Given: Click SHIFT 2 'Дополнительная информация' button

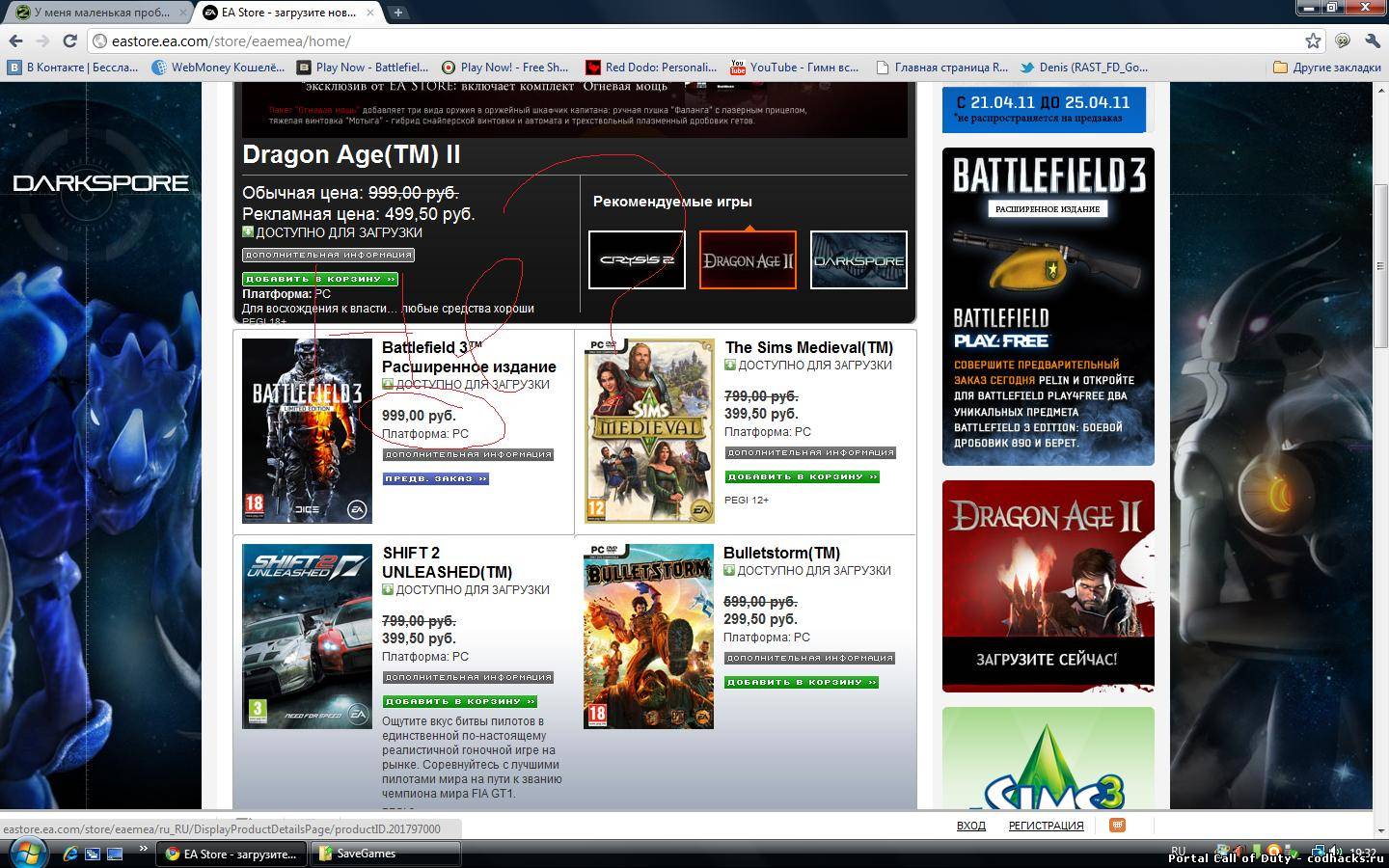Looking at the screenshot, I should [468, 677].
